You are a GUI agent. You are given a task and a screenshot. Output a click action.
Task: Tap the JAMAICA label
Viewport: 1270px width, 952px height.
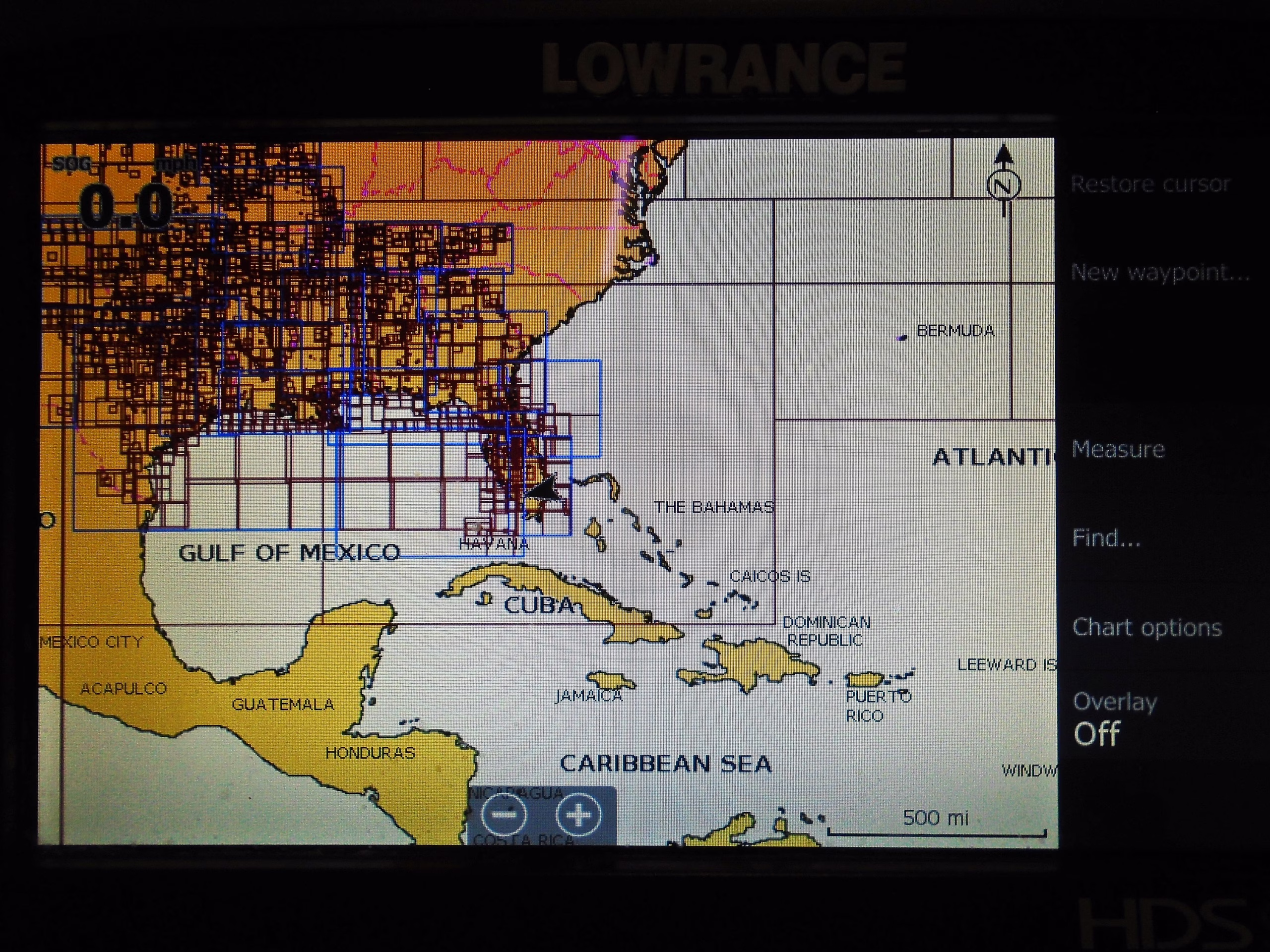(588, 696)
